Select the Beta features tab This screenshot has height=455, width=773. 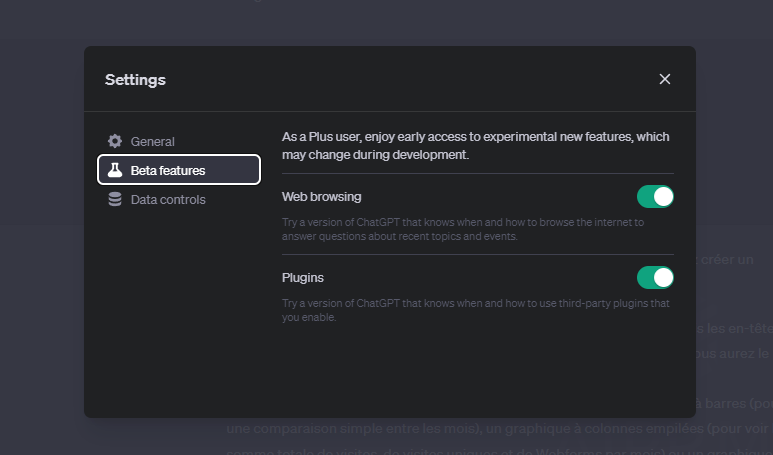point(178,170)
